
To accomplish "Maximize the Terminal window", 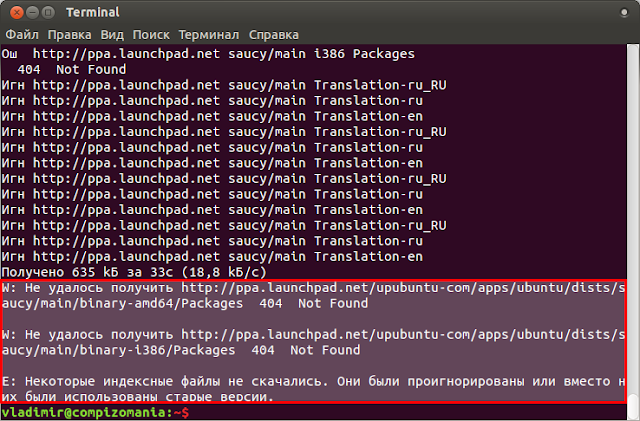I will [x=48, y=13].
